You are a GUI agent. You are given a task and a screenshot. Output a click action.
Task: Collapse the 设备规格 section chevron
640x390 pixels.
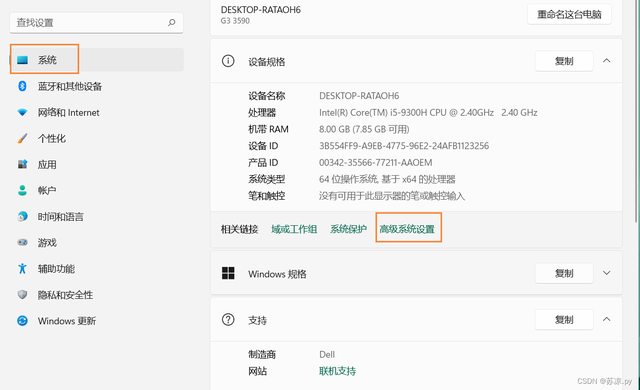pos(607,61)
